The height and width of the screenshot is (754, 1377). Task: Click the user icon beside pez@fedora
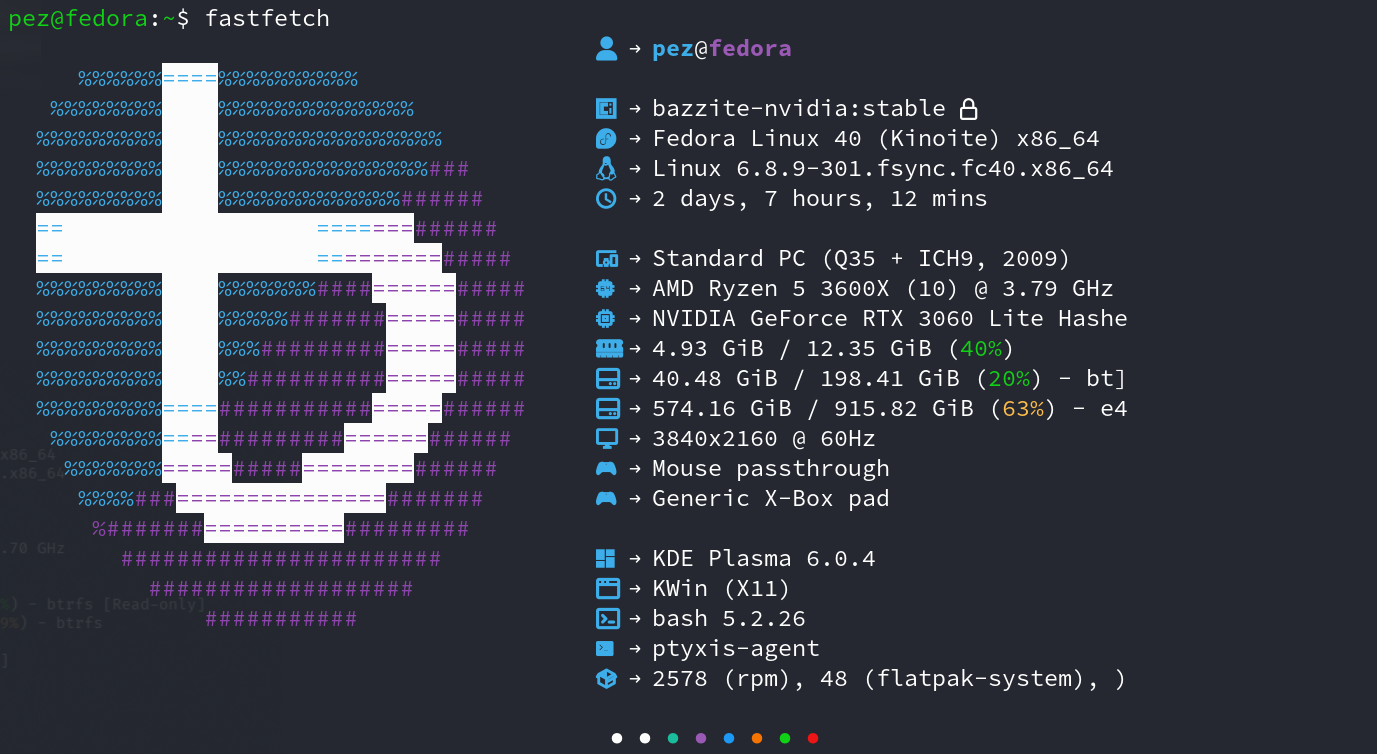click(x=606, y=48)
